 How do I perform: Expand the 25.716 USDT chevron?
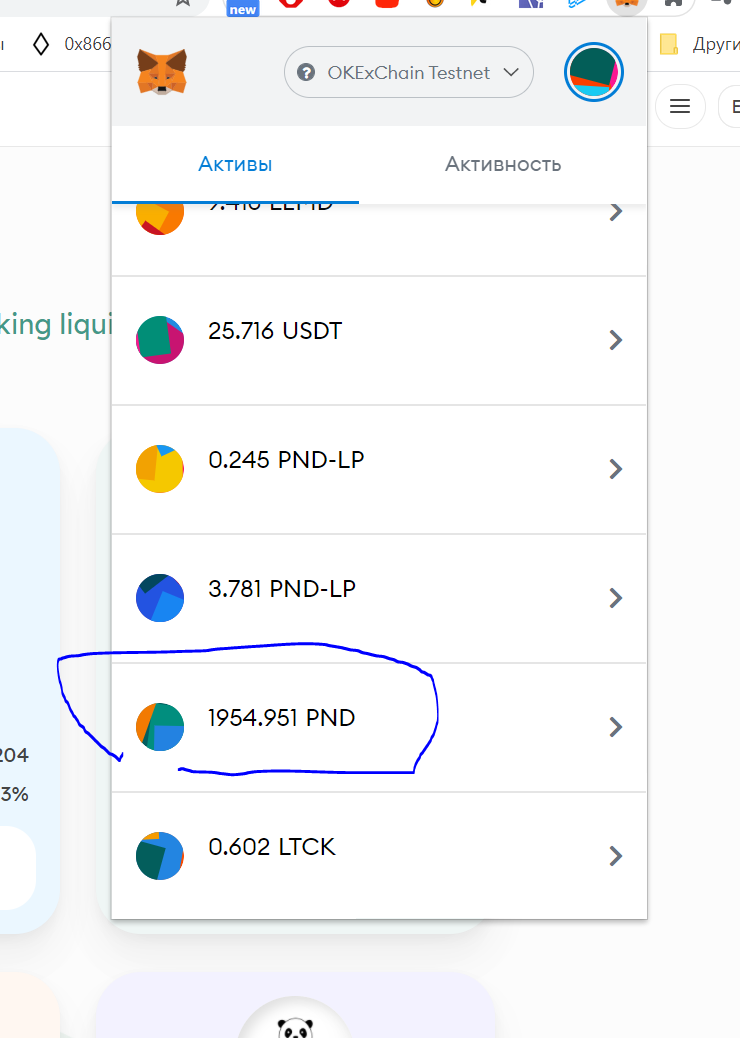click(616, 340)
